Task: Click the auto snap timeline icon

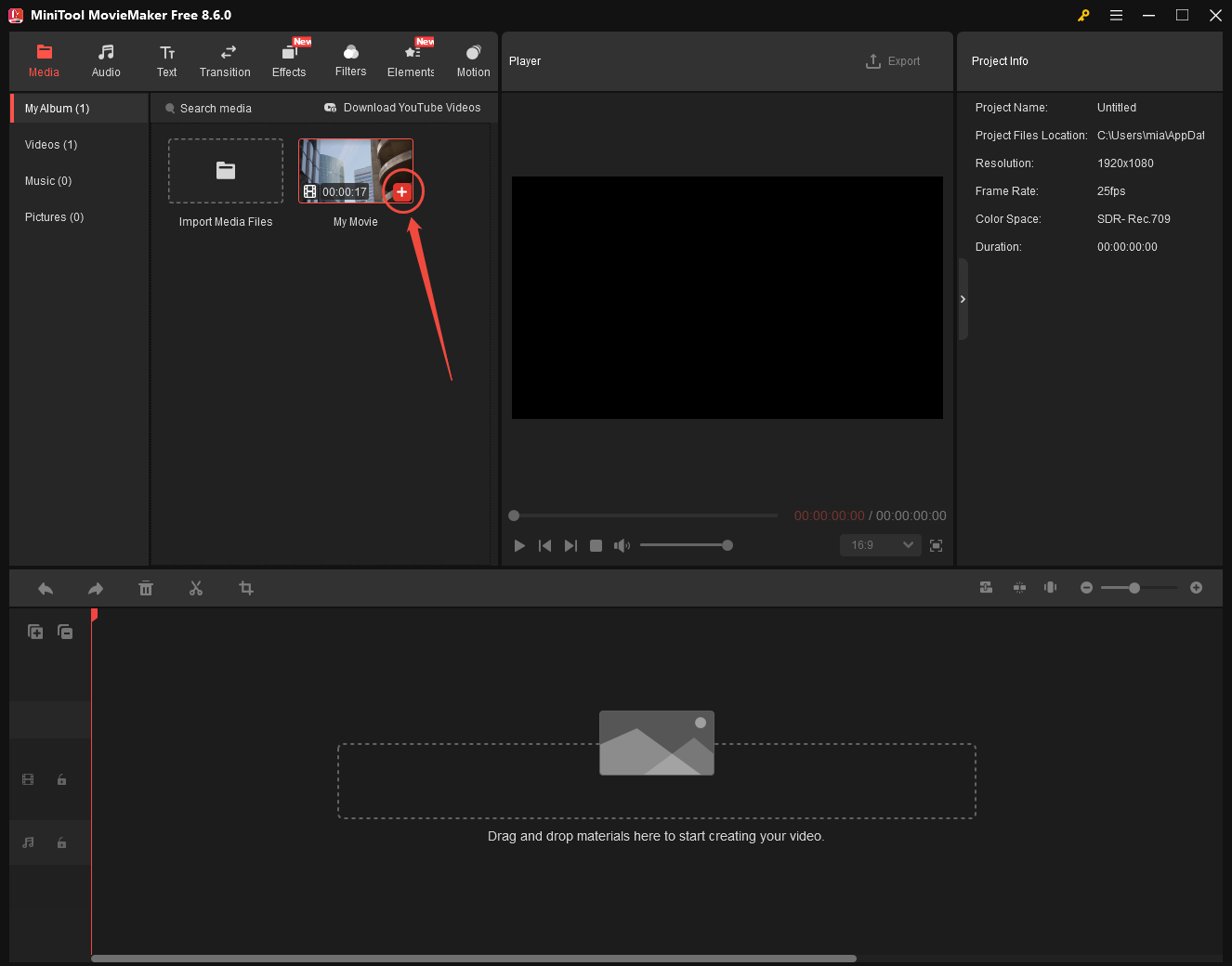Action: (986, 587)
